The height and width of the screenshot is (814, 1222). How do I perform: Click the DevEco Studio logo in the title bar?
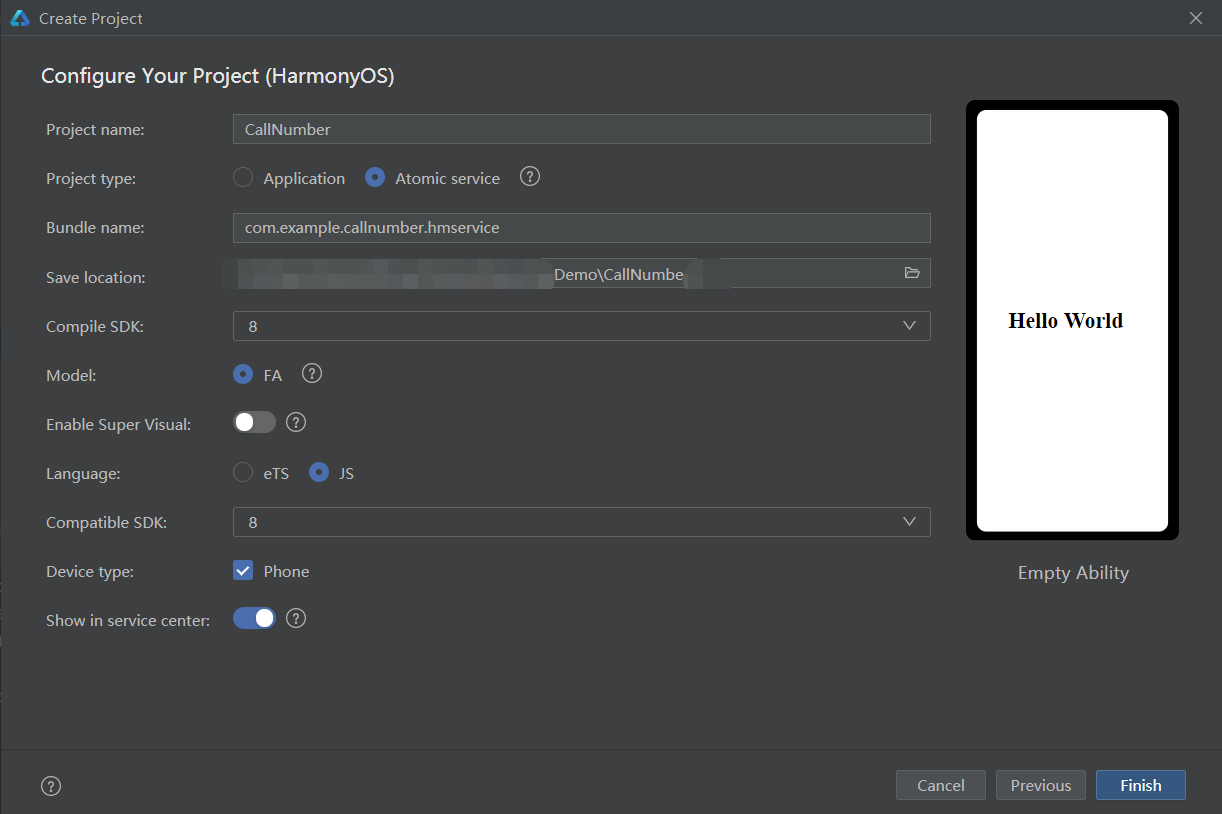(x=20, y=18)
